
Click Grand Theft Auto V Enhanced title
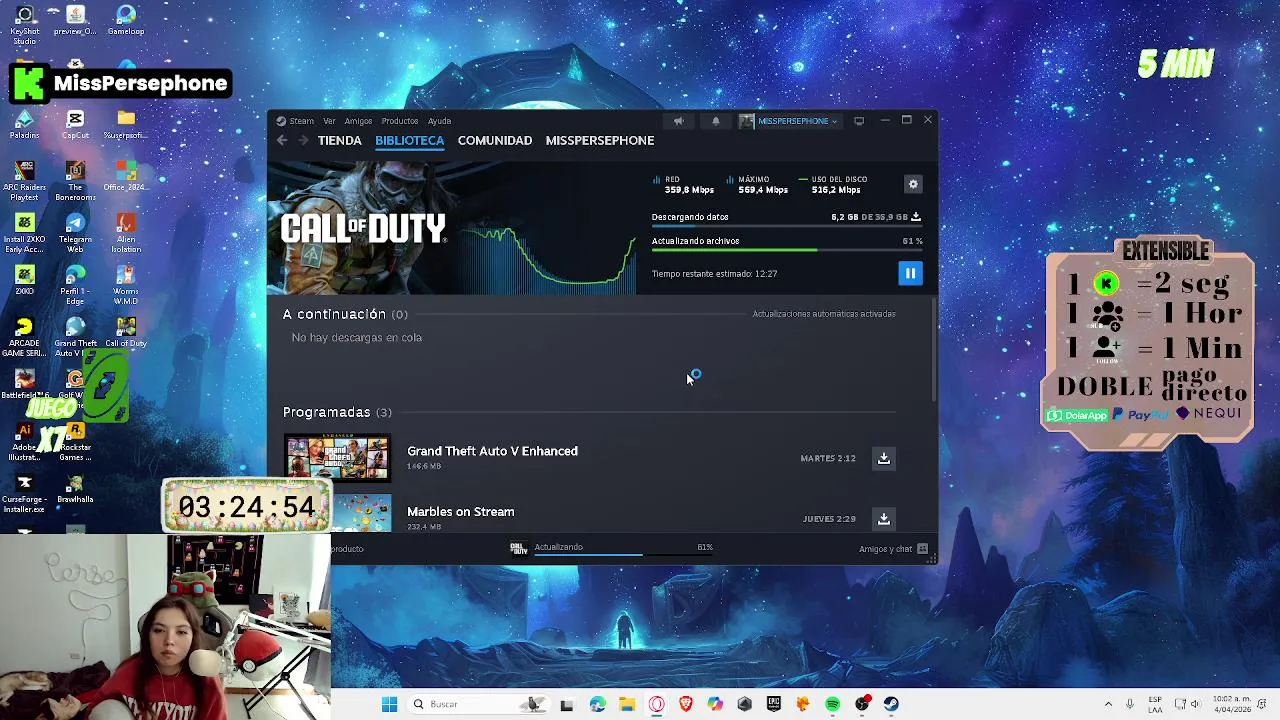tap(492, 451)
